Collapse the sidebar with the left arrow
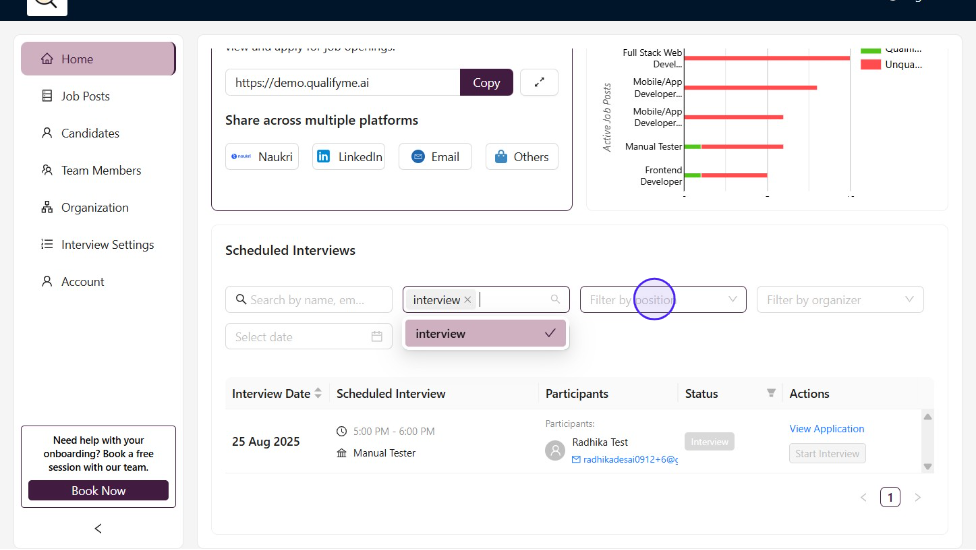The width and height of the screenshot is (976, 550). point(98,528)
